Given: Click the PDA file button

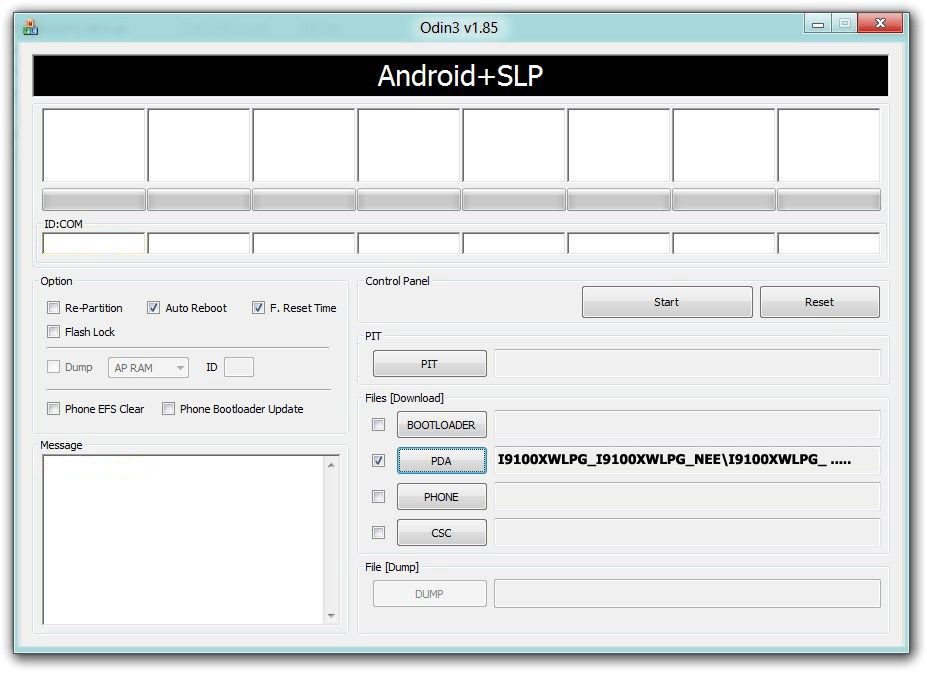Looking at the screenshot, I should pyautogui.click(x=442, y=461).
